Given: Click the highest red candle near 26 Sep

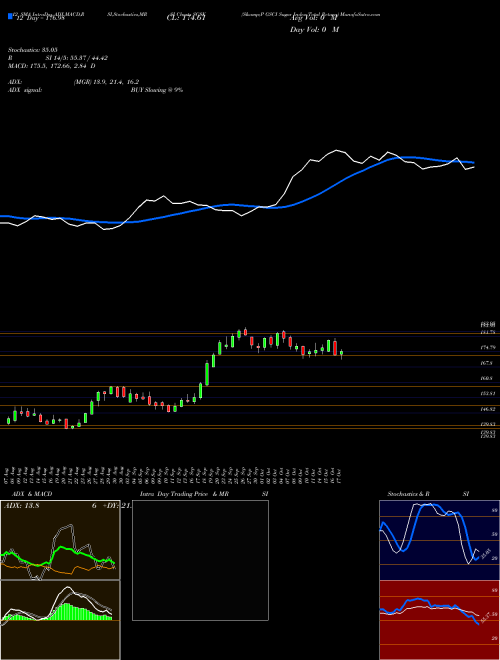Looking at the screenshot, I should pyautogui.click(x=245, y=332).
